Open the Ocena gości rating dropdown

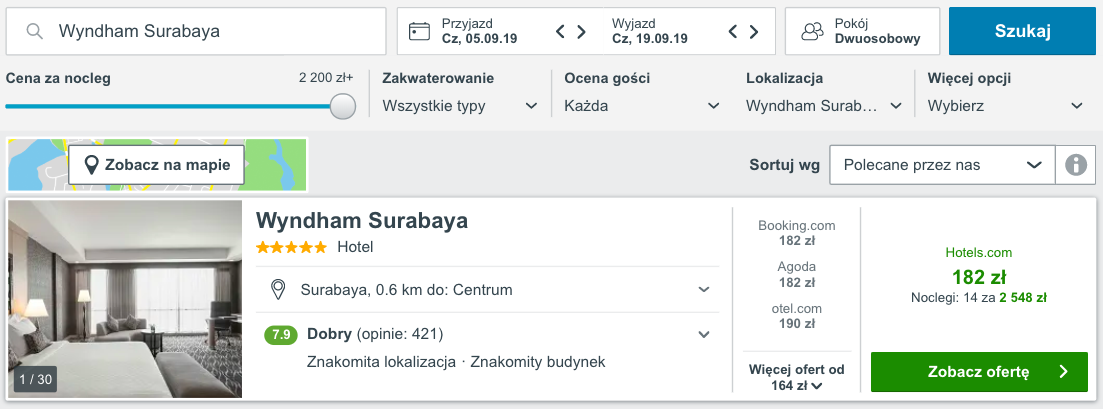click(641, 106)
